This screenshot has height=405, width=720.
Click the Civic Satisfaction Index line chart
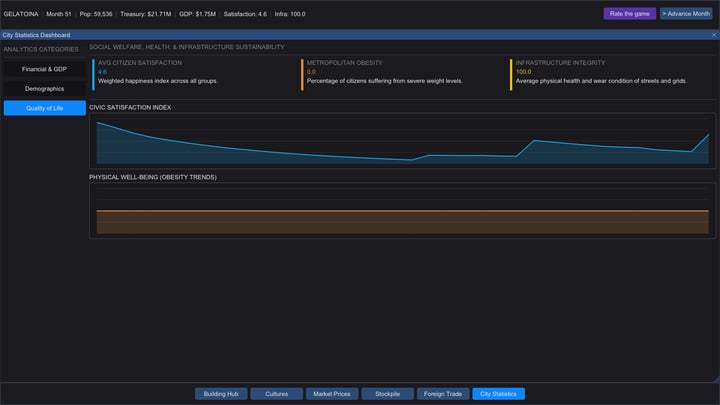tap(402, 141)
